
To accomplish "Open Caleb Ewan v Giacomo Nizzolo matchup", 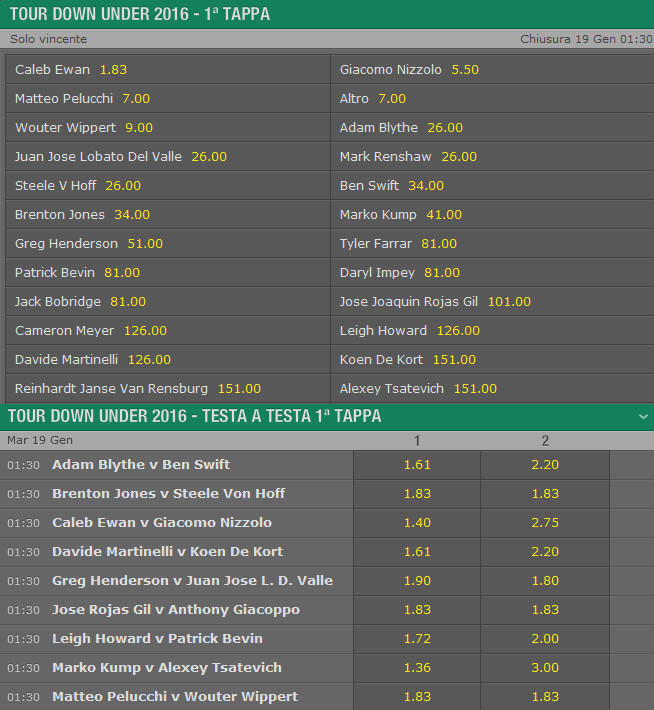I will pyautogui.click(x=162, y=523).
